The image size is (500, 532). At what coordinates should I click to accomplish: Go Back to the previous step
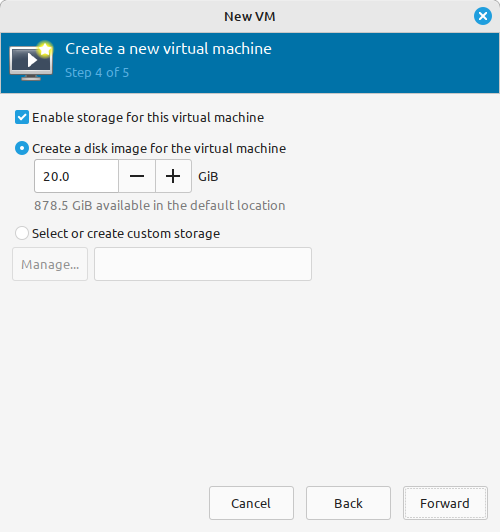click(x=348, y=503)
